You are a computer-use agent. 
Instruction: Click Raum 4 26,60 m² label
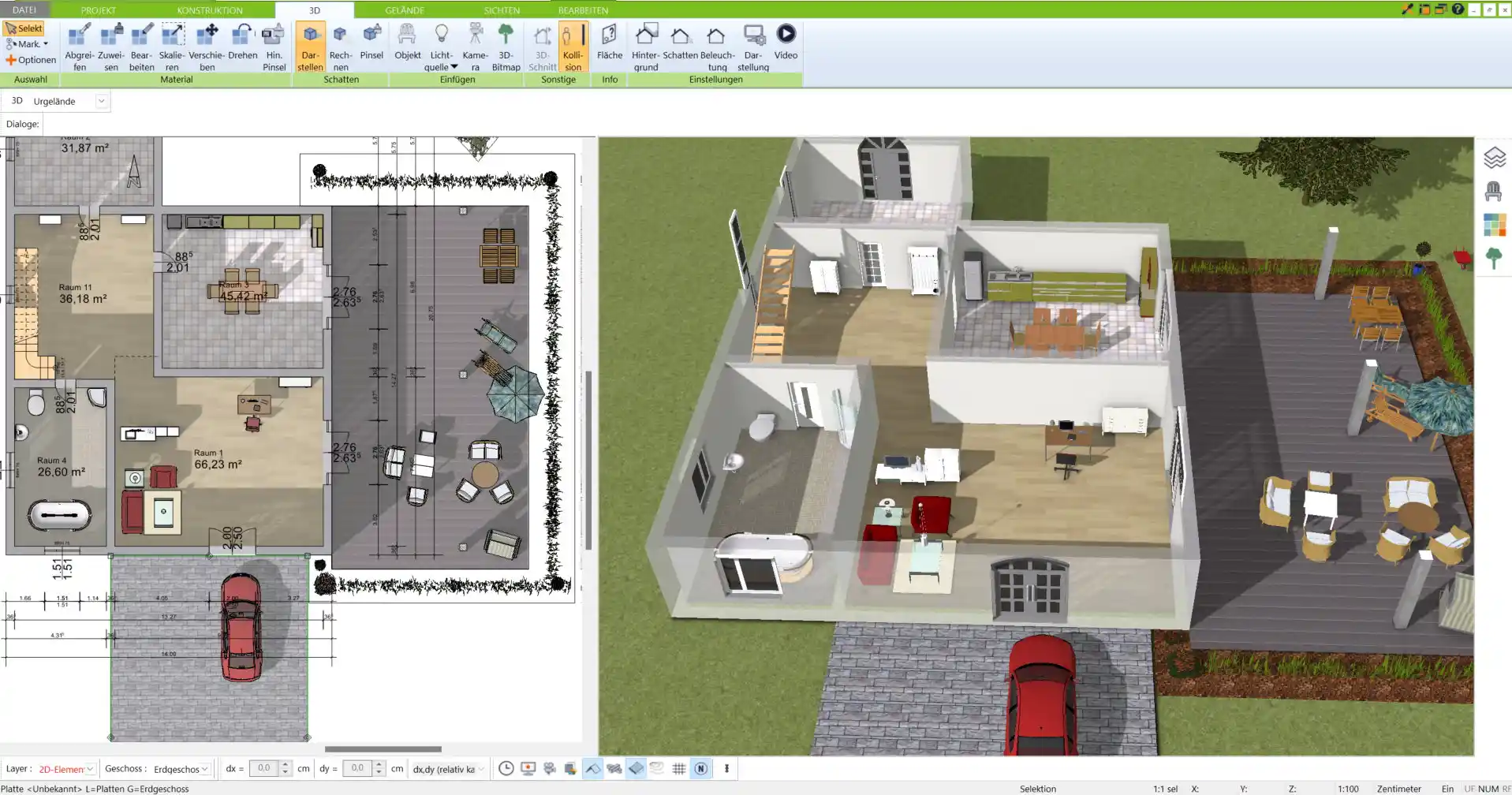[x=61, y=467]
